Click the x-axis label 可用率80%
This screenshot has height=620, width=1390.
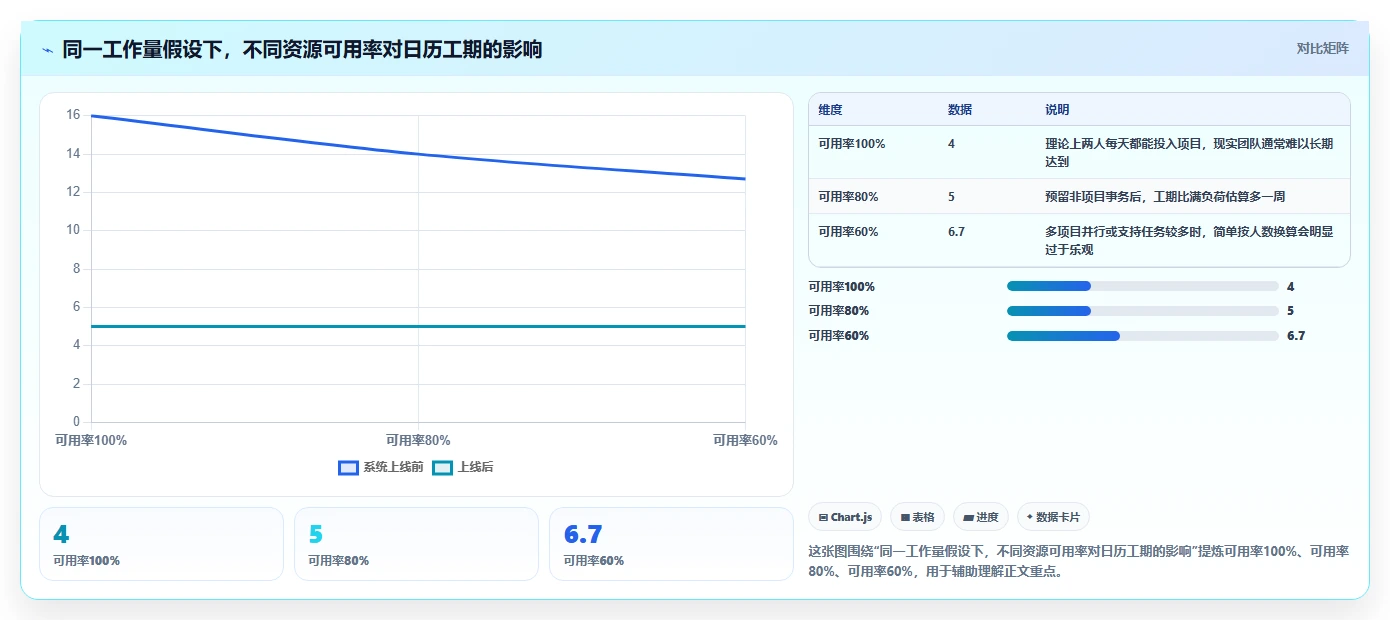click(418, 440)
